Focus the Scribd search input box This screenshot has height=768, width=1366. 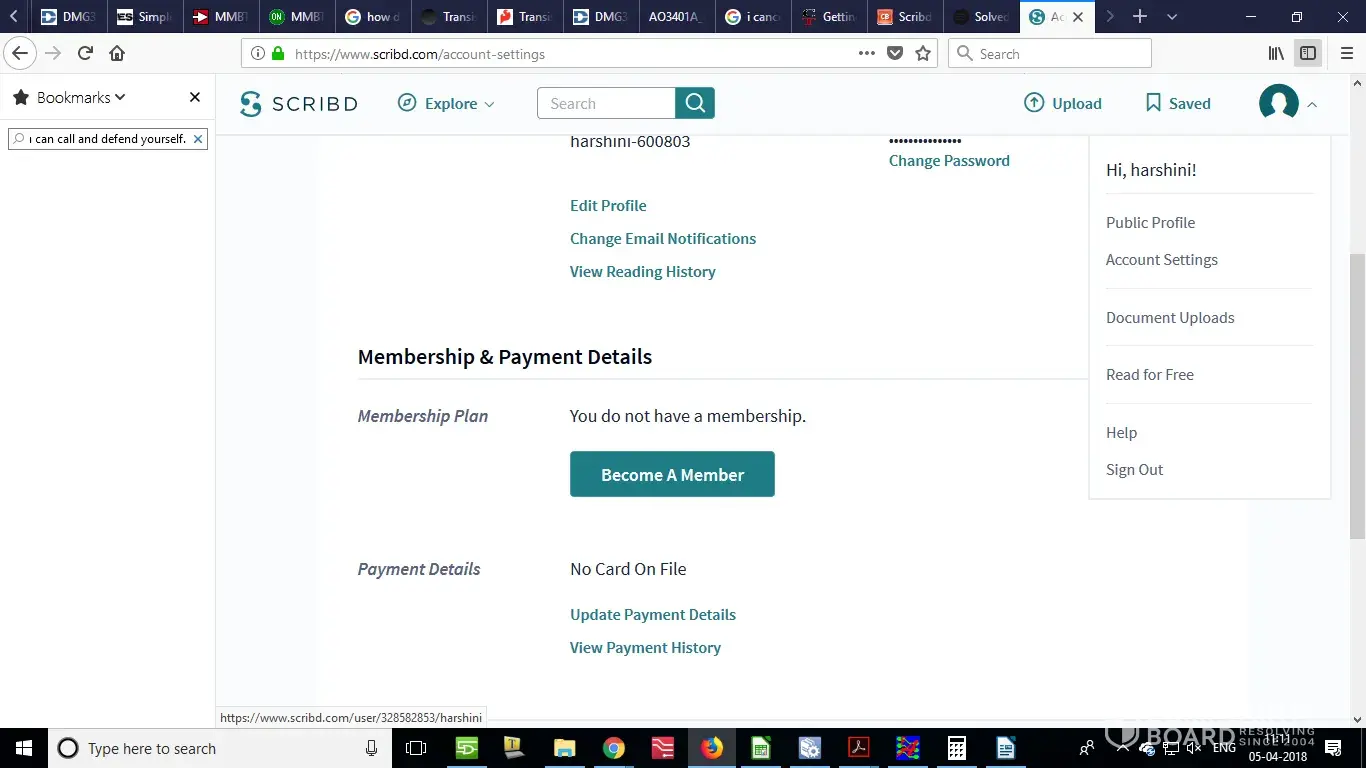coord(606,103)
